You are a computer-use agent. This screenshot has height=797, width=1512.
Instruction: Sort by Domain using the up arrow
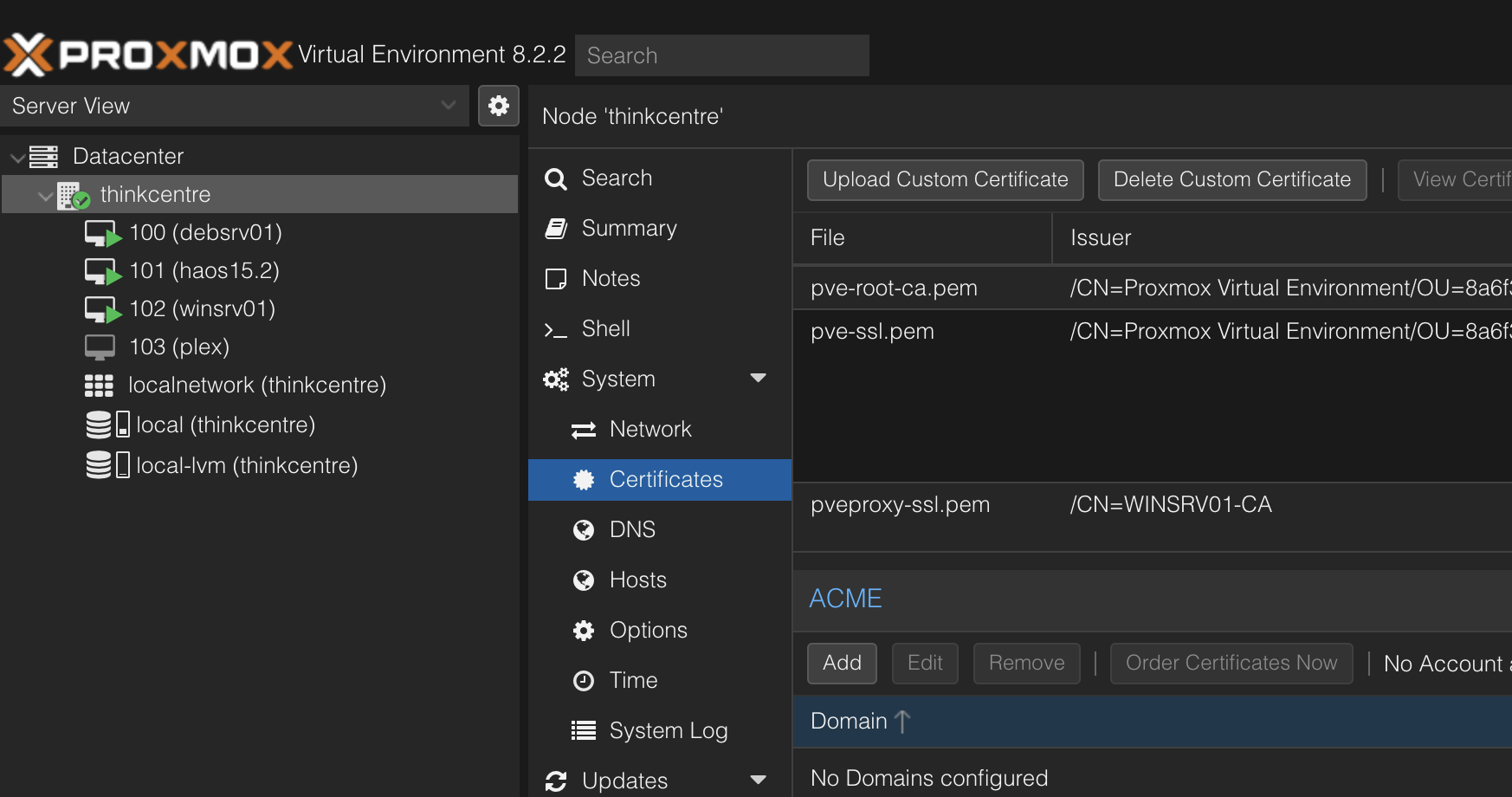(x=902, y=722)
